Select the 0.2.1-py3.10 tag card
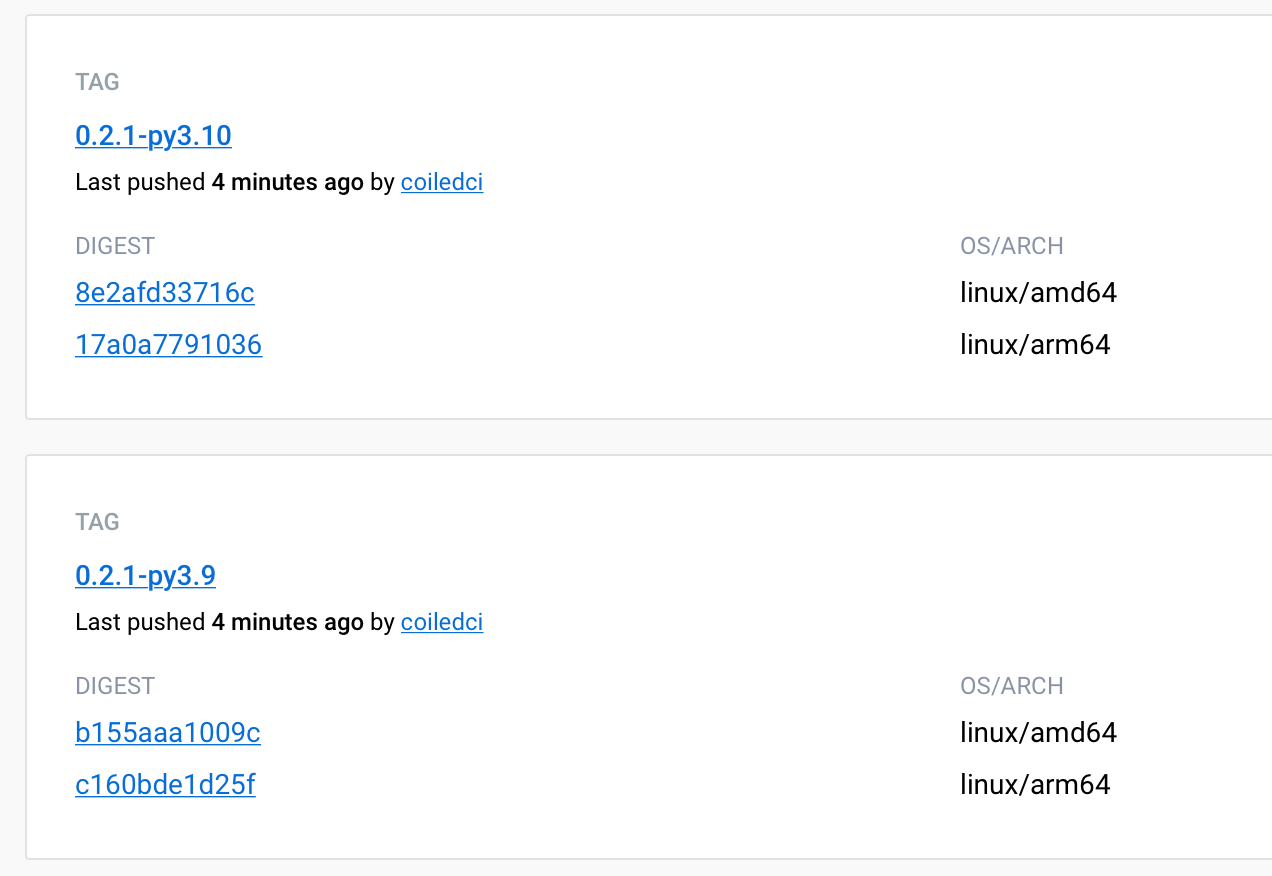This screenshot has width=1272, height=876. pos(640,215)
